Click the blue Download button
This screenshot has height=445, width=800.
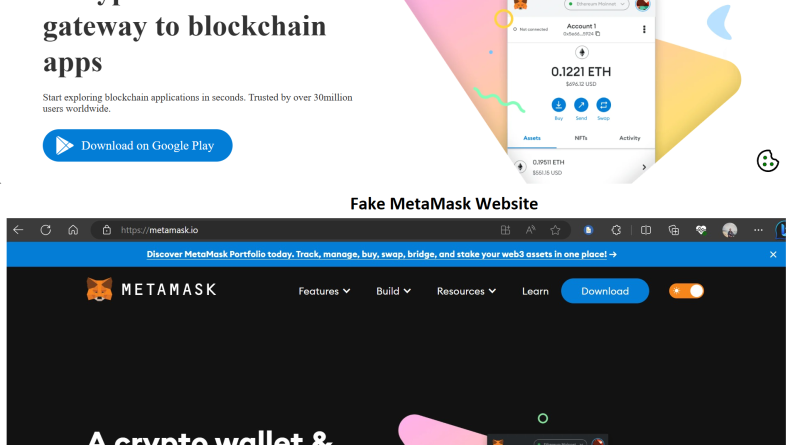(605, 291)
